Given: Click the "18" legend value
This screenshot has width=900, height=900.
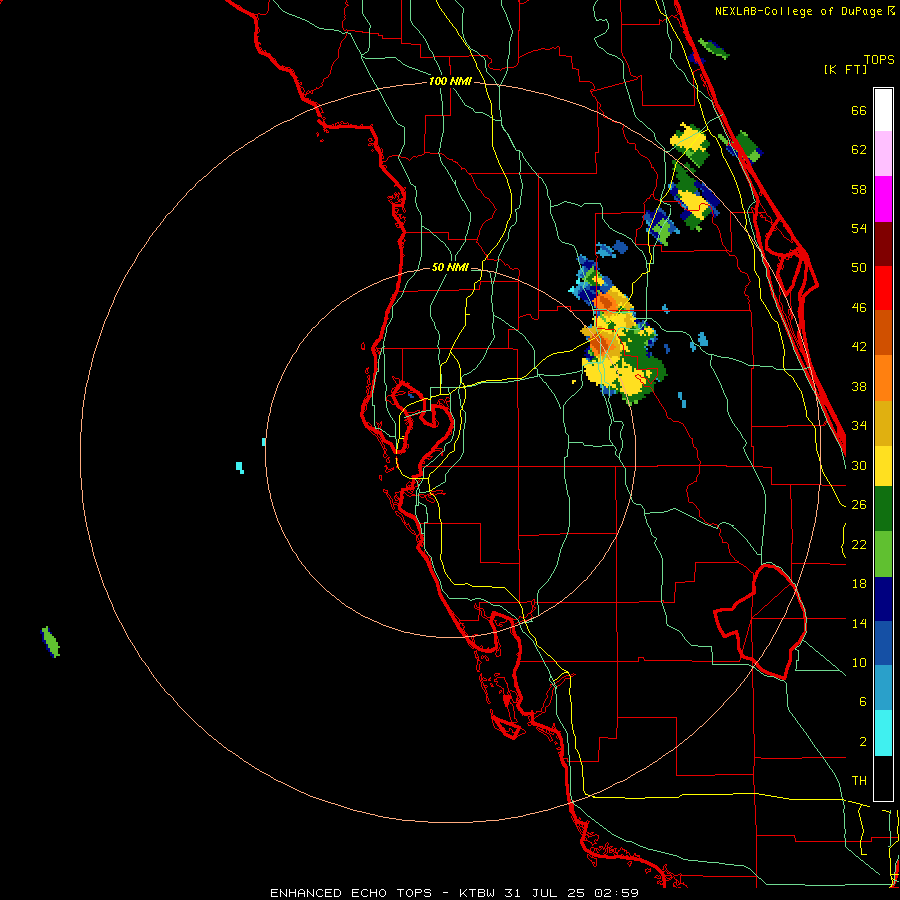Looking at the screenshot, I should [859, 584].
